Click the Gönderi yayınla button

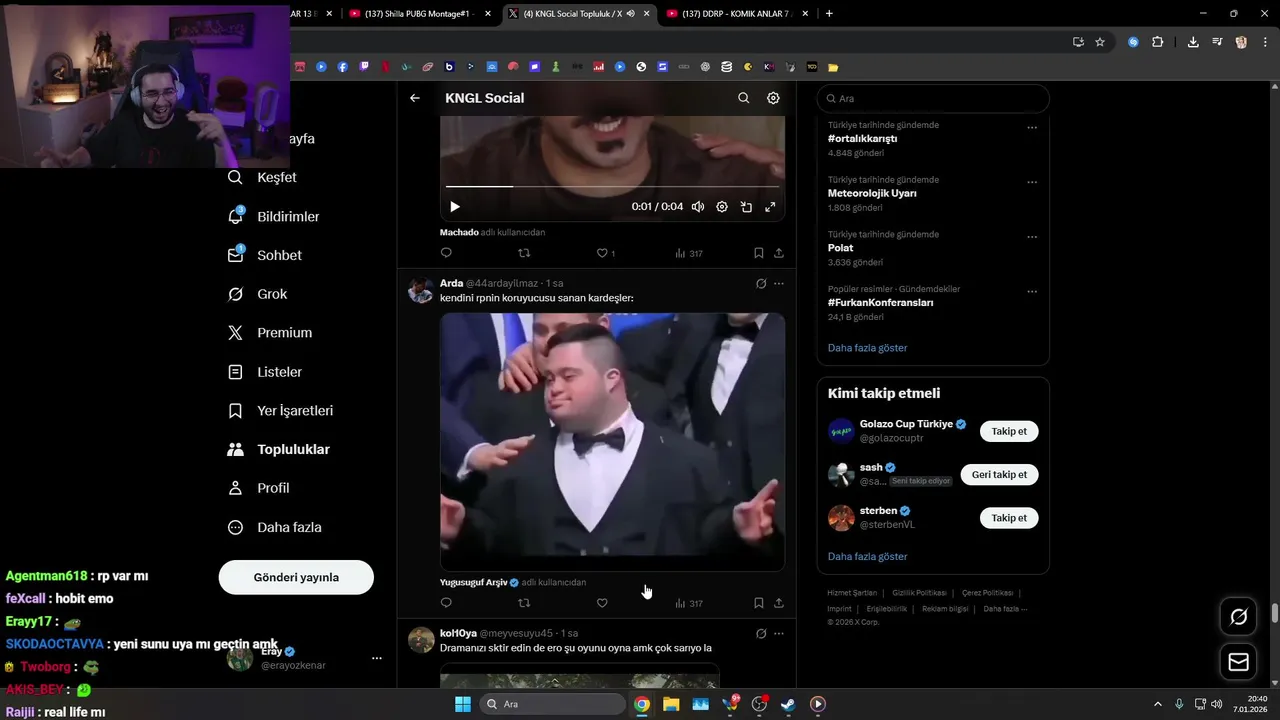pos(296,577)
